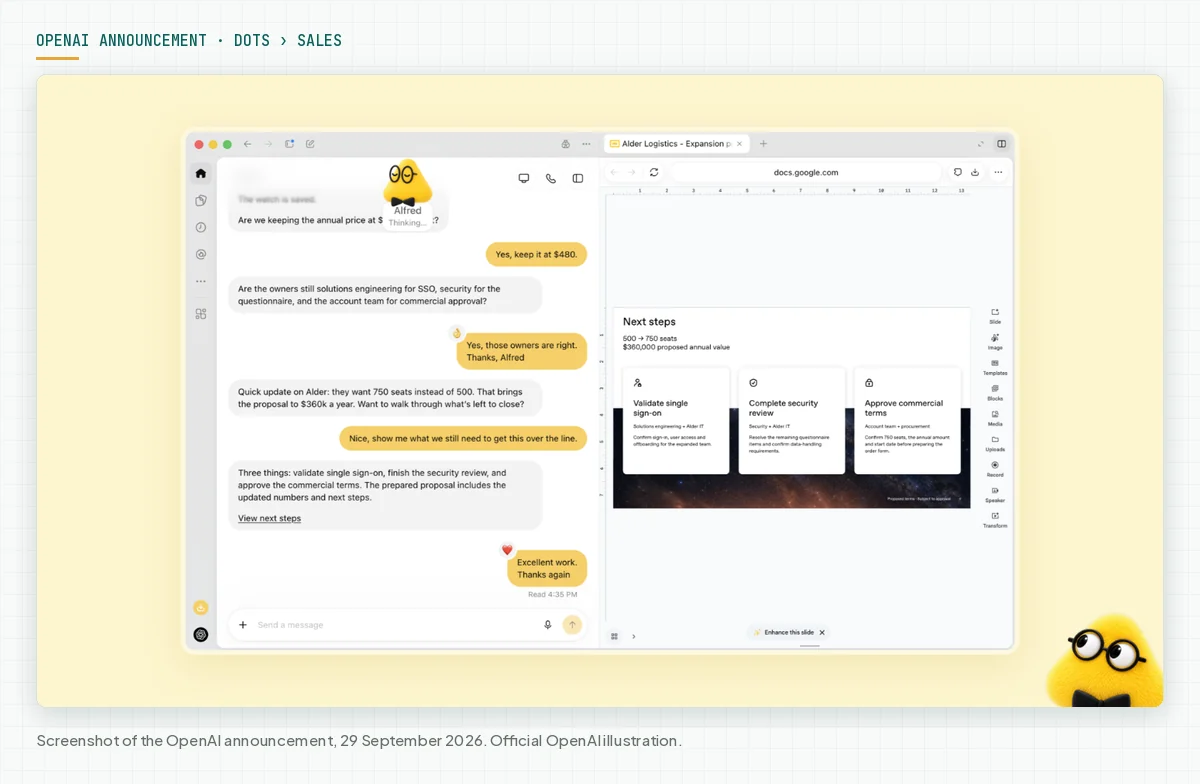Click the '$360,000 proposed annual value' text
1200x784 pixels.
pyautogui.click(x=676, y=347)
